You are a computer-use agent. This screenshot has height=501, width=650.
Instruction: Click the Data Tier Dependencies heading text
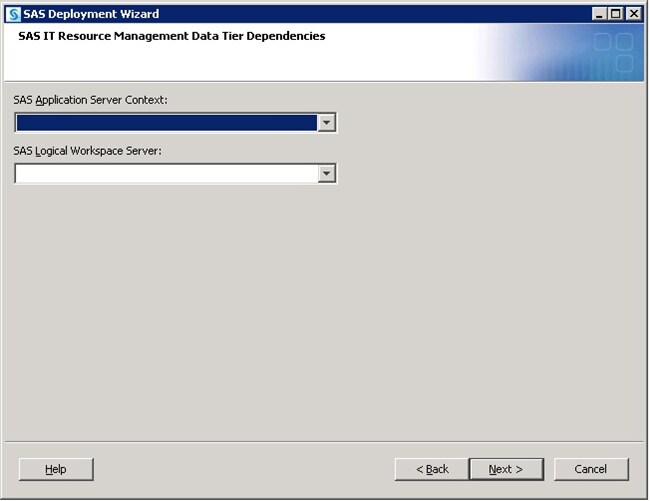(171, 36)
